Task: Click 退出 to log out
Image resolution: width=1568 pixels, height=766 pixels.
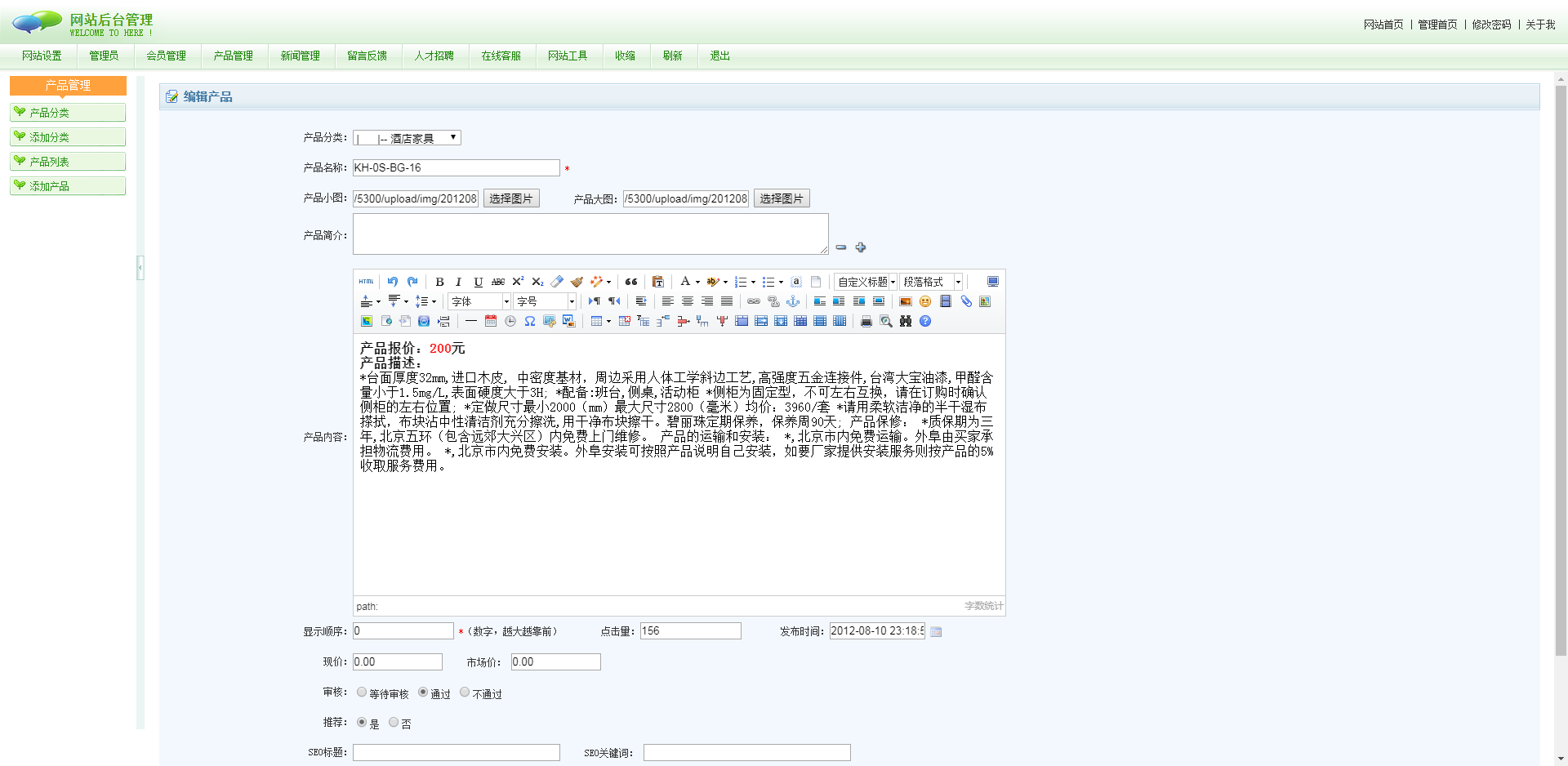Action: [719, 56]
